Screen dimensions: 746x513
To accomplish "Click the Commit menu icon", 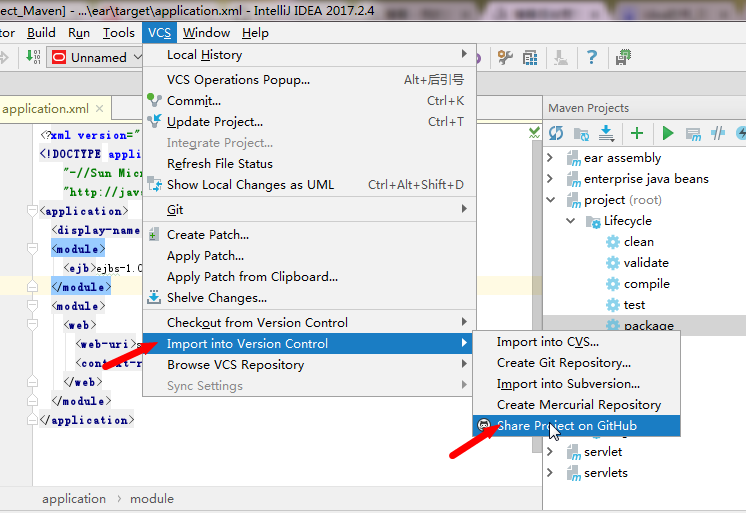I will click(x=154, y=100).
